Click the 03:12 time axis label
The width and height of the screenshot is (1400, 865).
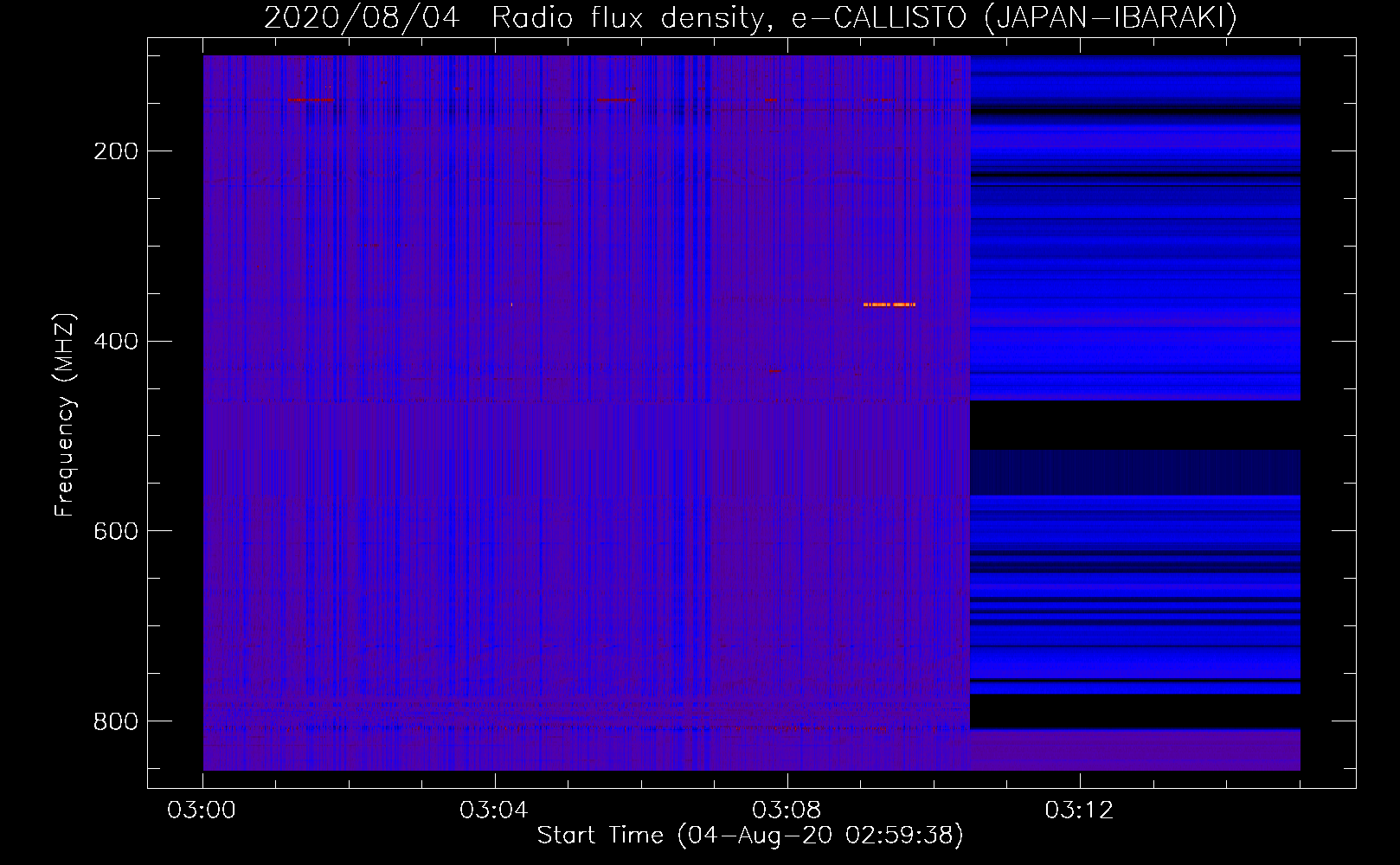(x=1080, y=811)
